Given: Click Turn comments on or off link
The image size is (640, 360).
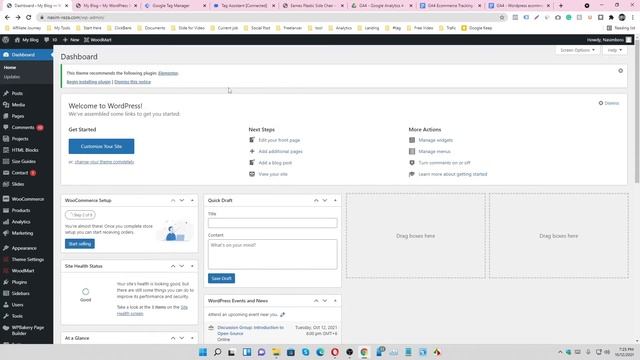Looking at the screenshot, I should click(444, 163).
